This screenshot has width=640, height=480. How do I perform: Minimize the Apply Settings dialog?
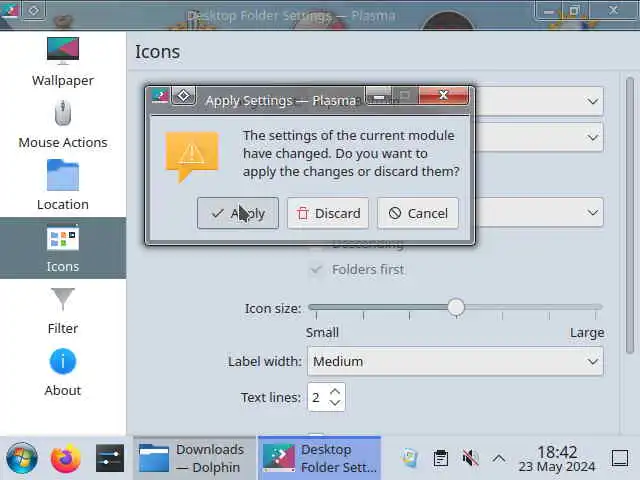pyautogui.click(x=379, y=96)
